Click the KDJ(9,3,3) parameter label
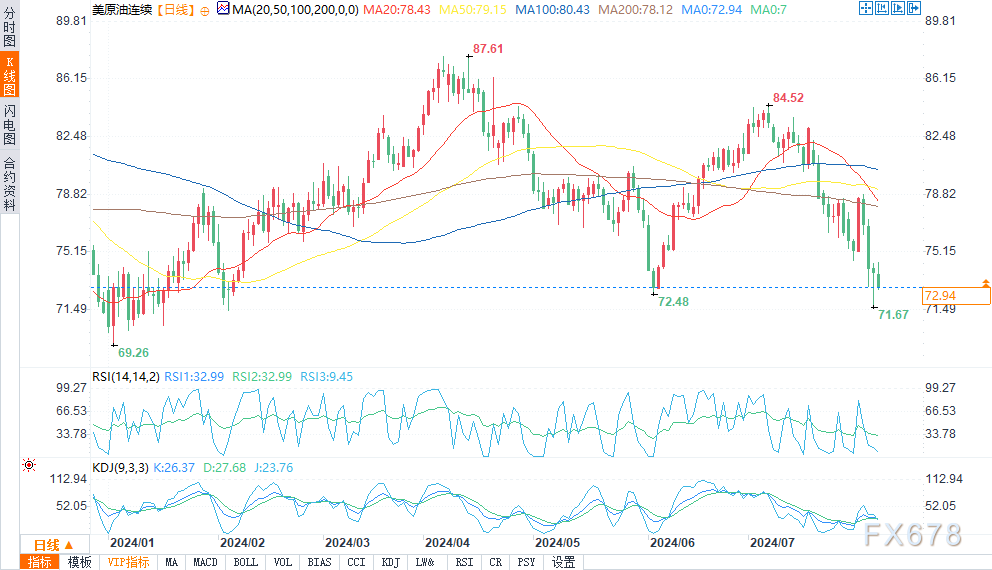Screen dimensions: 992x570 [120, 468]
